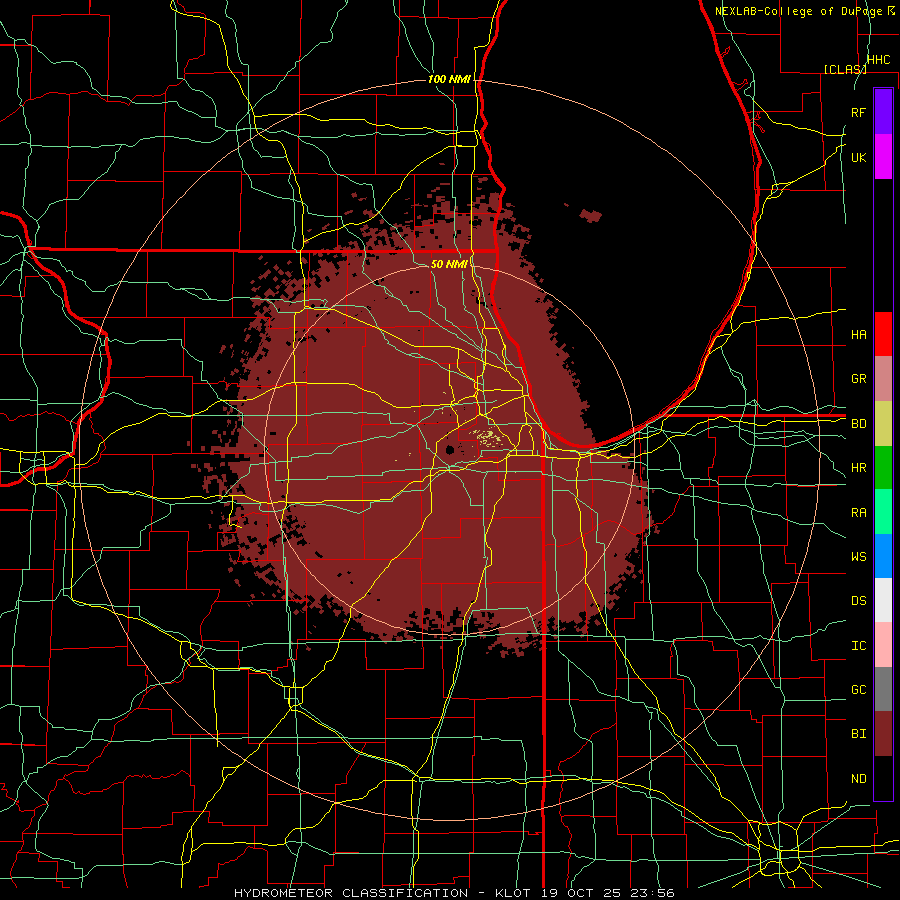Click the RF legend label
Image resolution: width=900 pixels, height=900 pixels.
pos(858,112)
